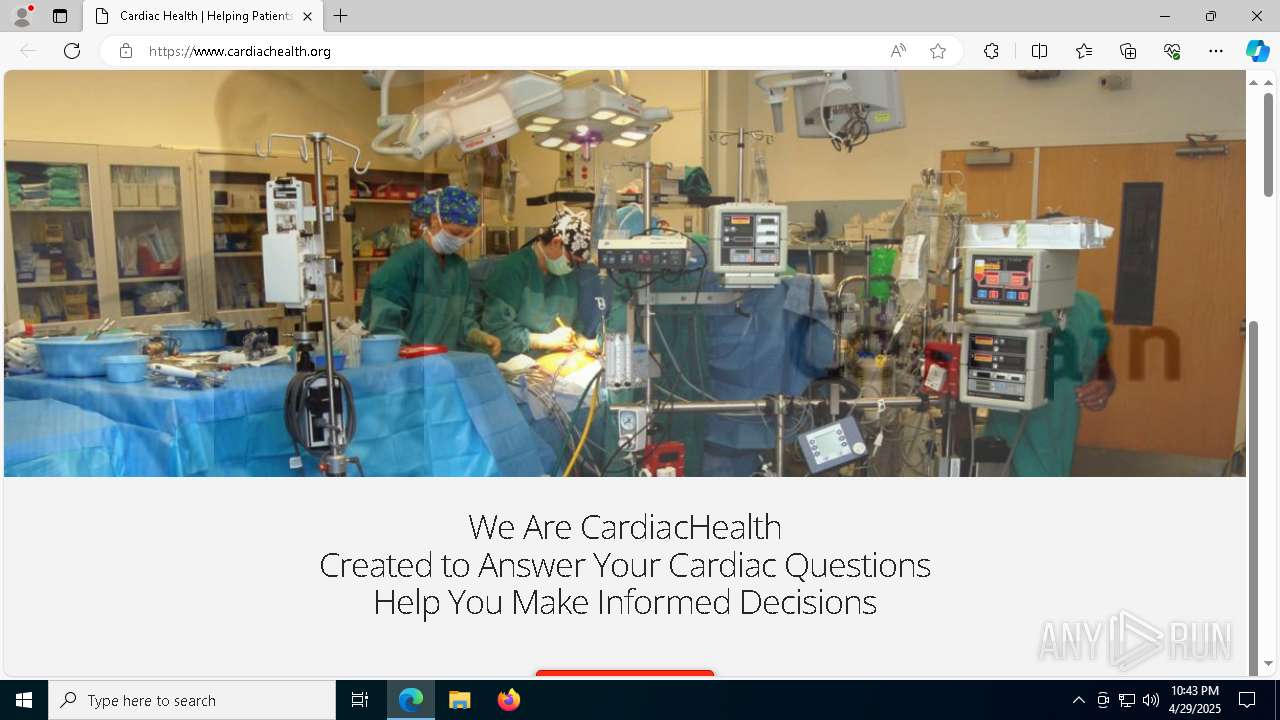Open Task View on the taskbar
Image resolution: width=1280 pixels, height=720 pixels.
click(x=360, y=700)
